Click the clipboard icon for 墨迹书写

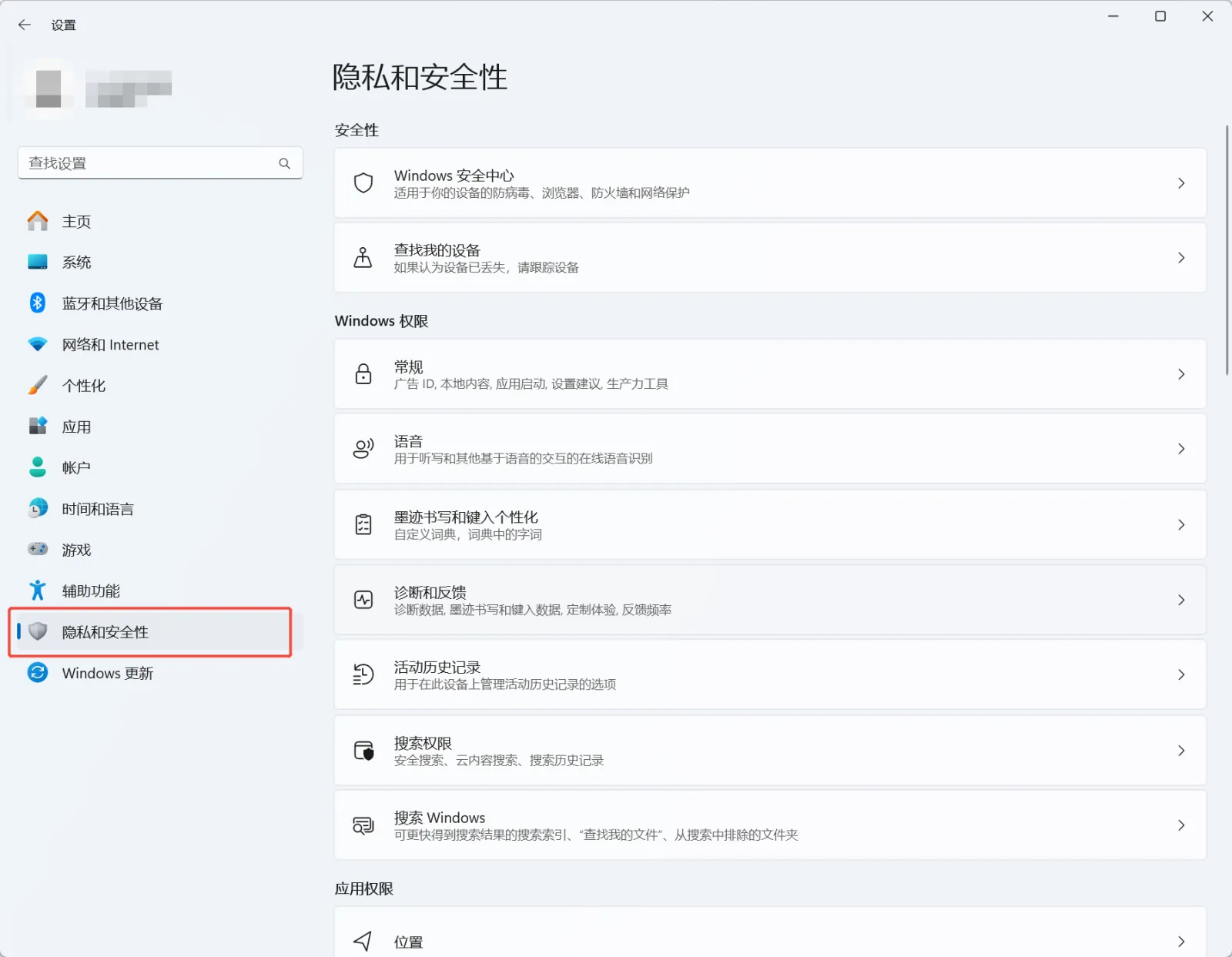point(363,524)
